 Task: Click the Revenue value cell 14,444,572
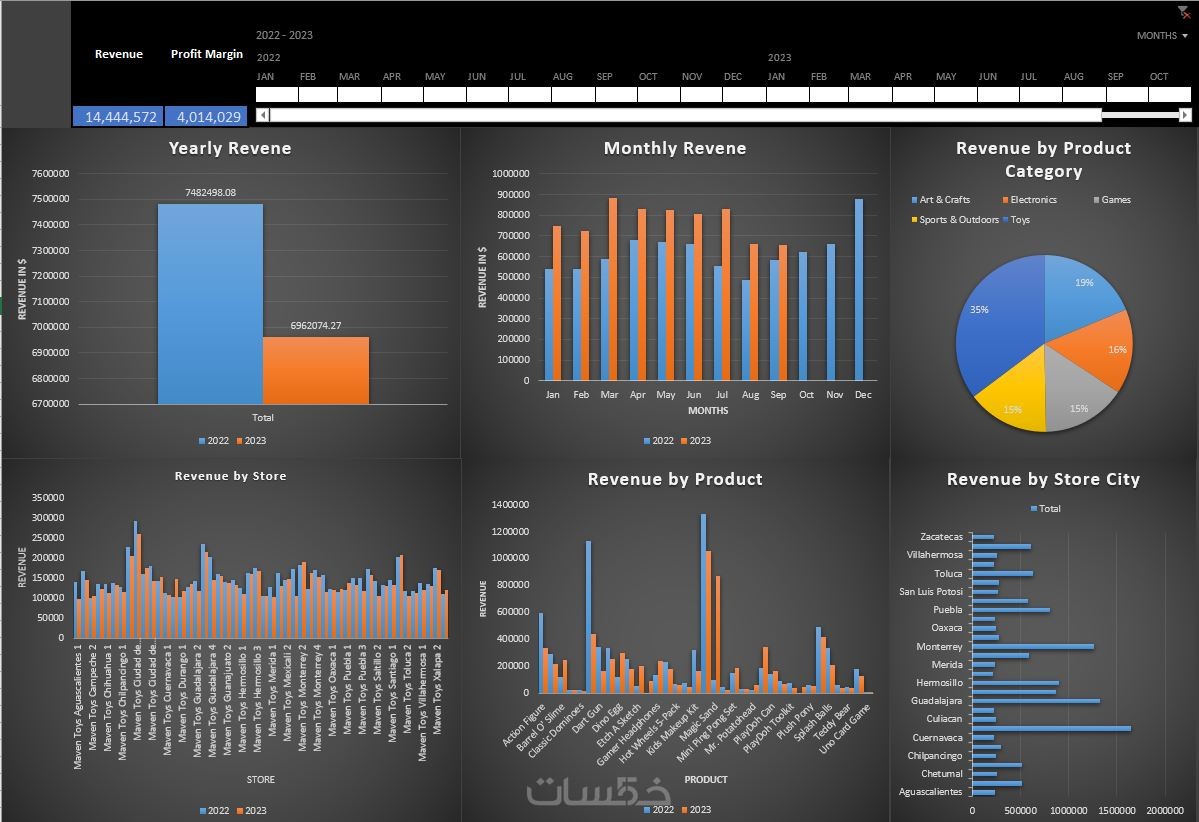point(118,116)
